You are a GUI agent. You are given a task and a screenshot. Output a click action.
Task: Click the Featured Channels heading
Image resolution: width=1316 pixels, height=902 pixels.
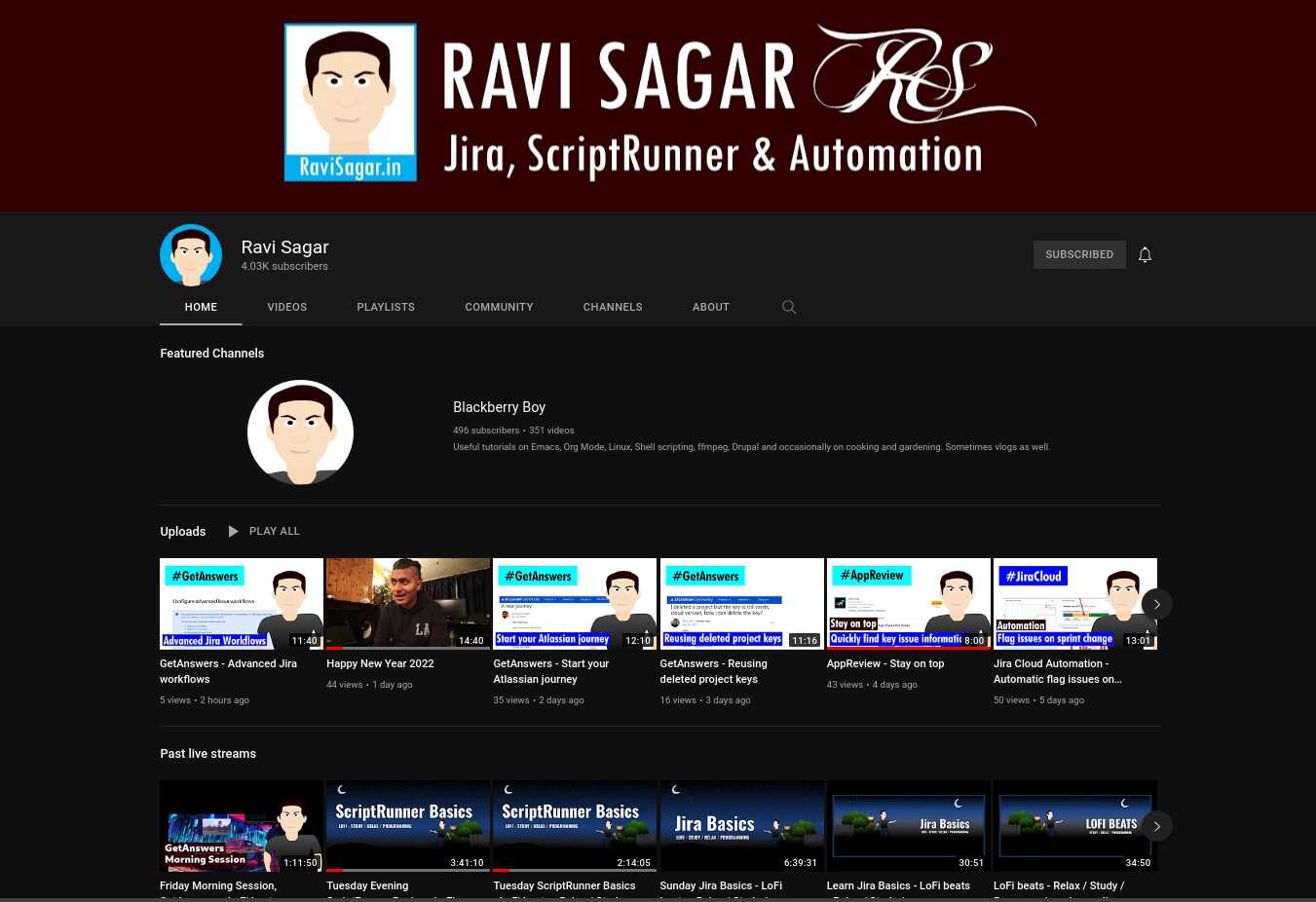[x=212, y=353]
